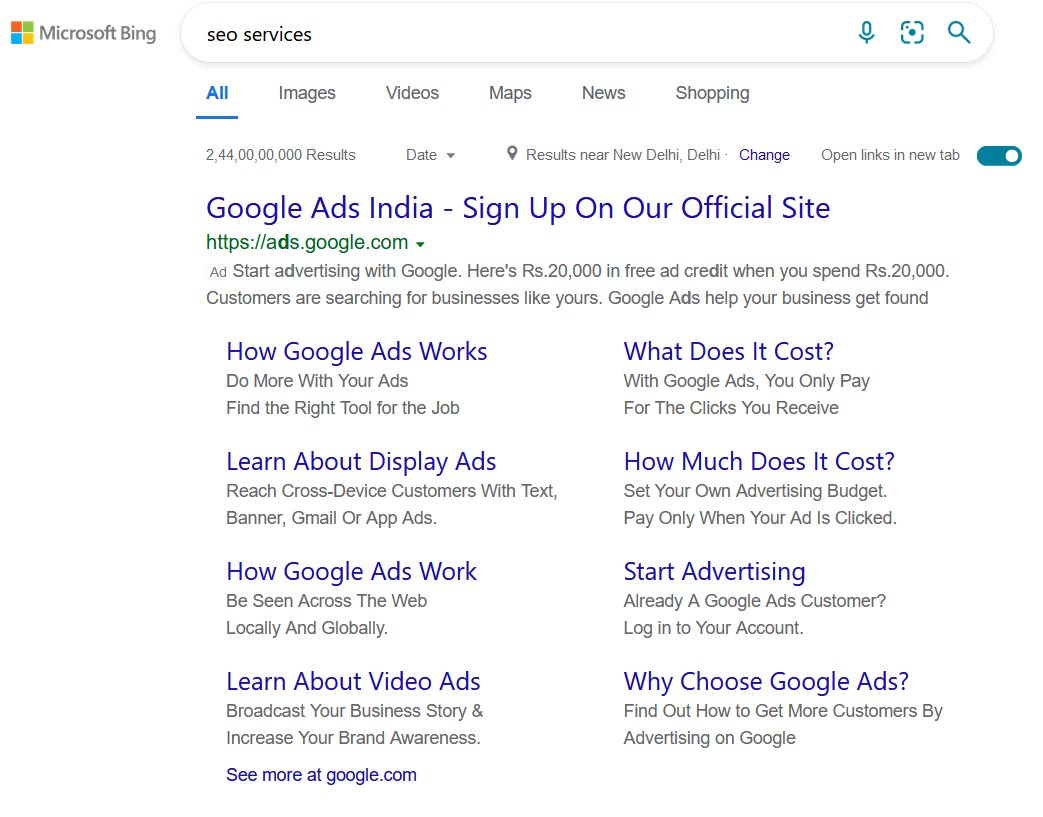Open How Google Ads Works link

coord(357,351)
